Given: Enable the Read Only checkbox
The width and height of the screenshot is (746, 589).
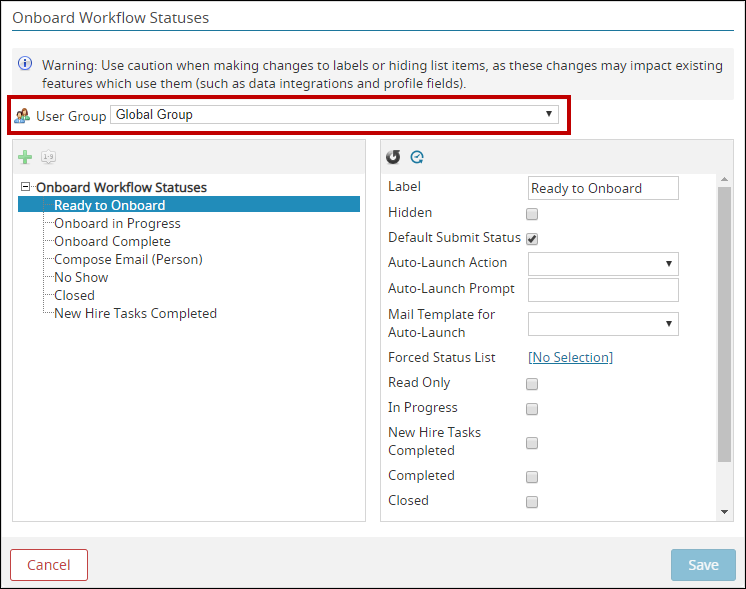Looking at the screenshot, I should click(532, 384).
